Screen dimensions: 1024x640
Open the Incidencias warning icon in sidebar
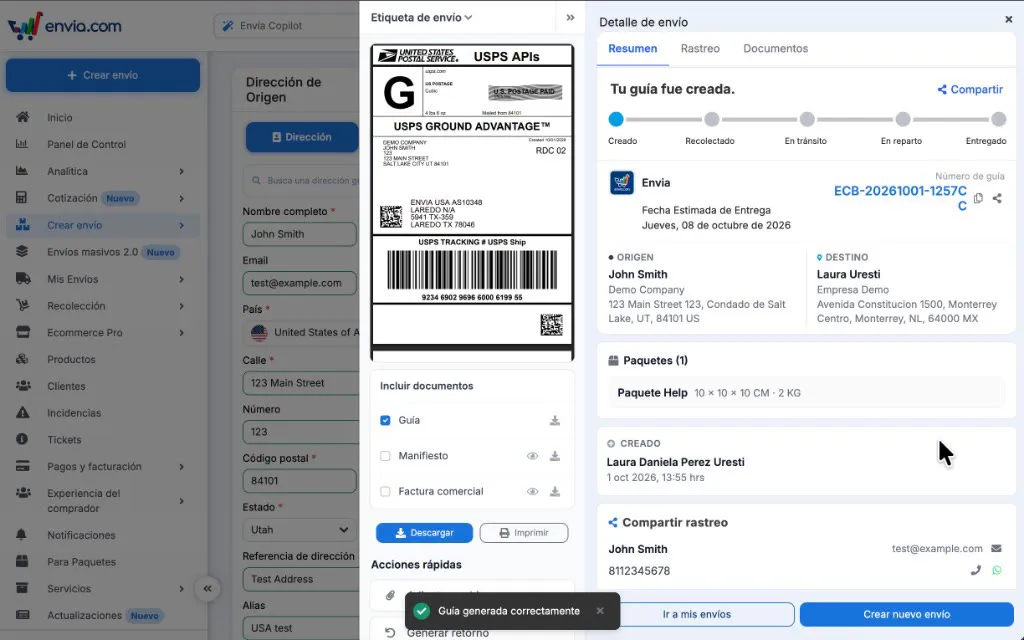pyautogui.click(x=22, y=413)
